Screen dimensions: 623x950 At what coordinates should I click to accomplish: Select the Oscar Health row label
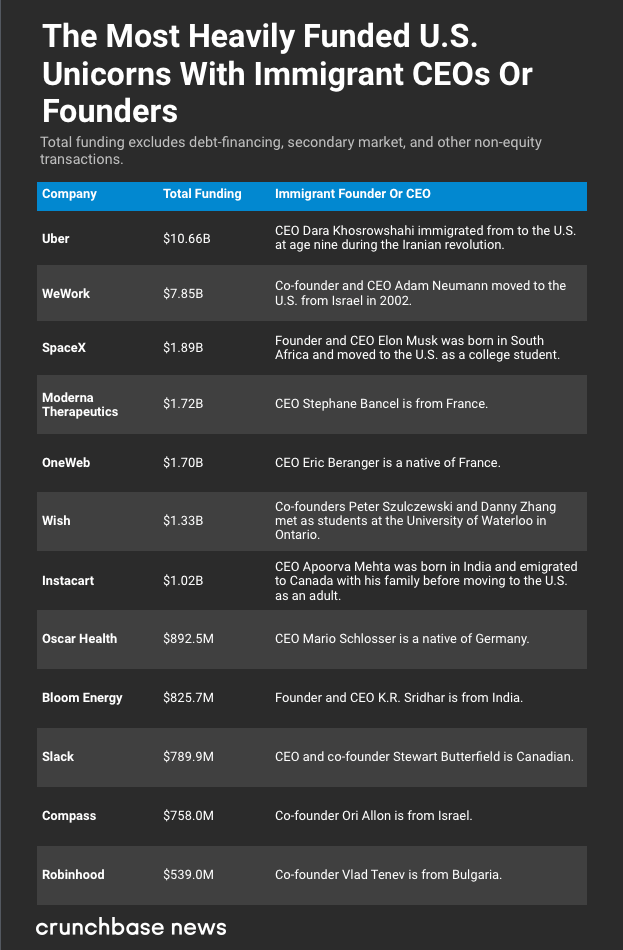tap(79, 639)
